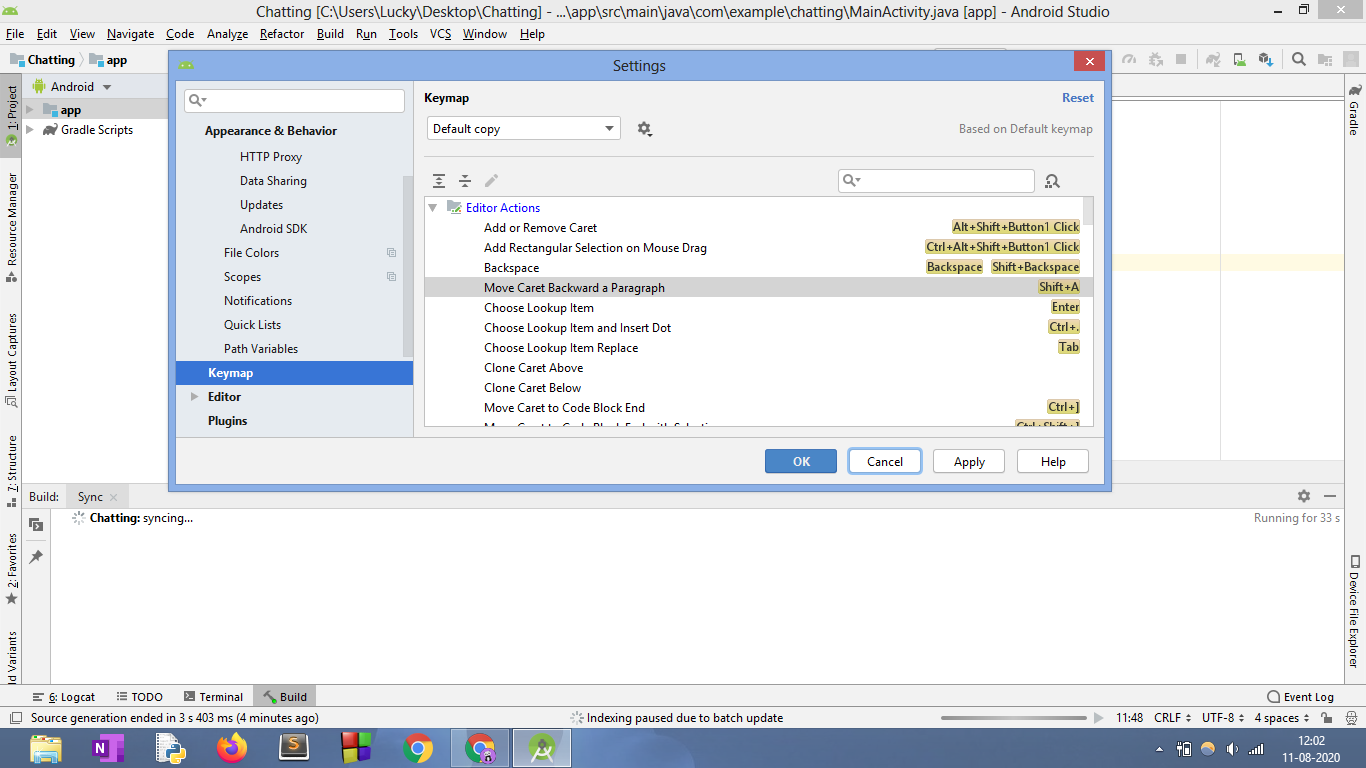Image resolution: width=1366 pixels, height=768 pixels.
Task: Close the Sync tab in Build panel
Action: coord(113,497)
